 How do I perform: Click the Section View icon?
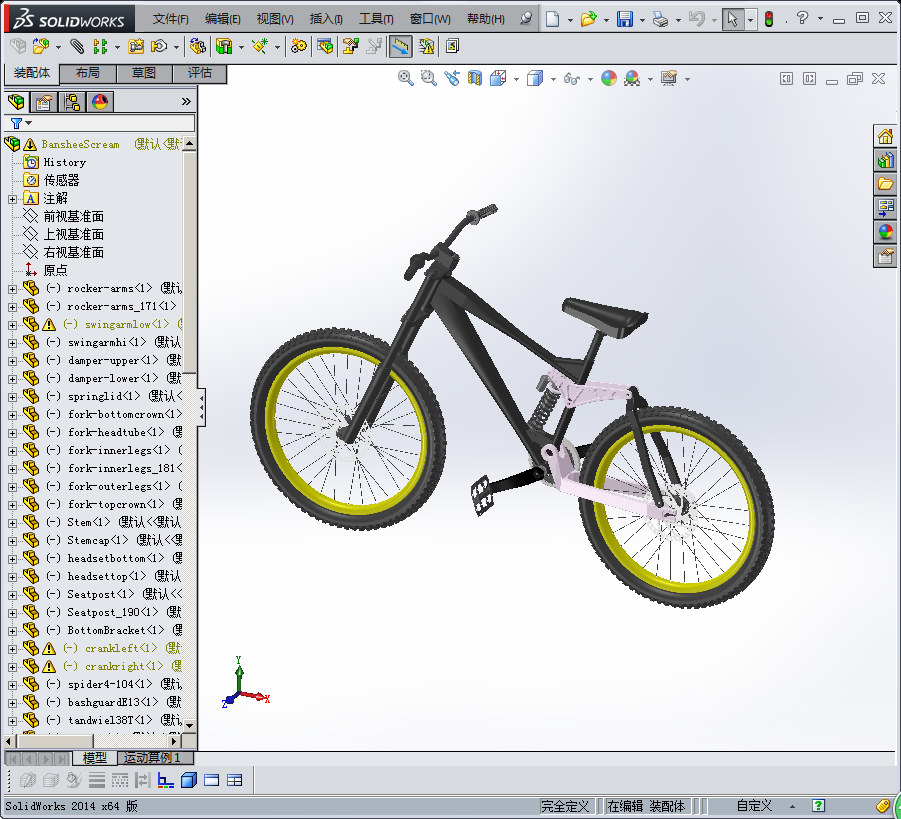pos(475,78)
